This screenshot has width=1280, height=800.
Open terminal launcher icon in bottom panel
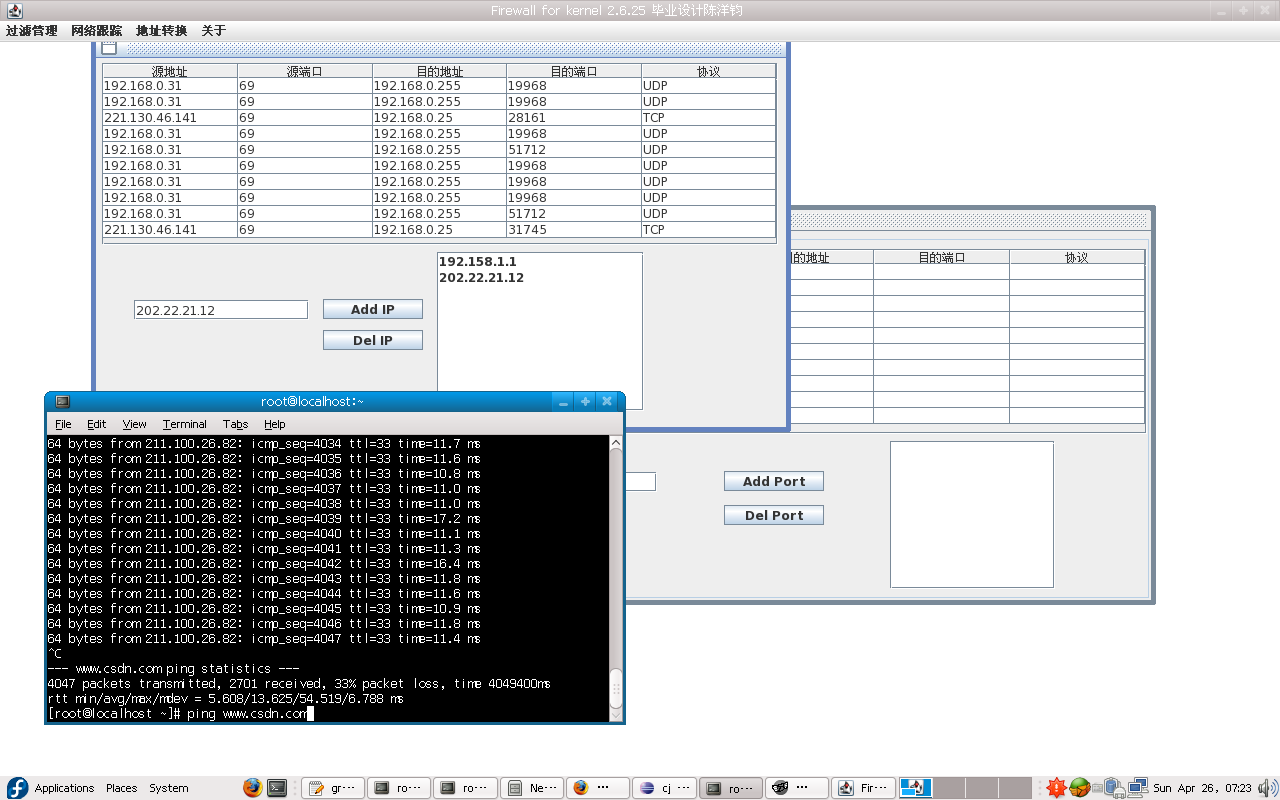tap(277, 788)
